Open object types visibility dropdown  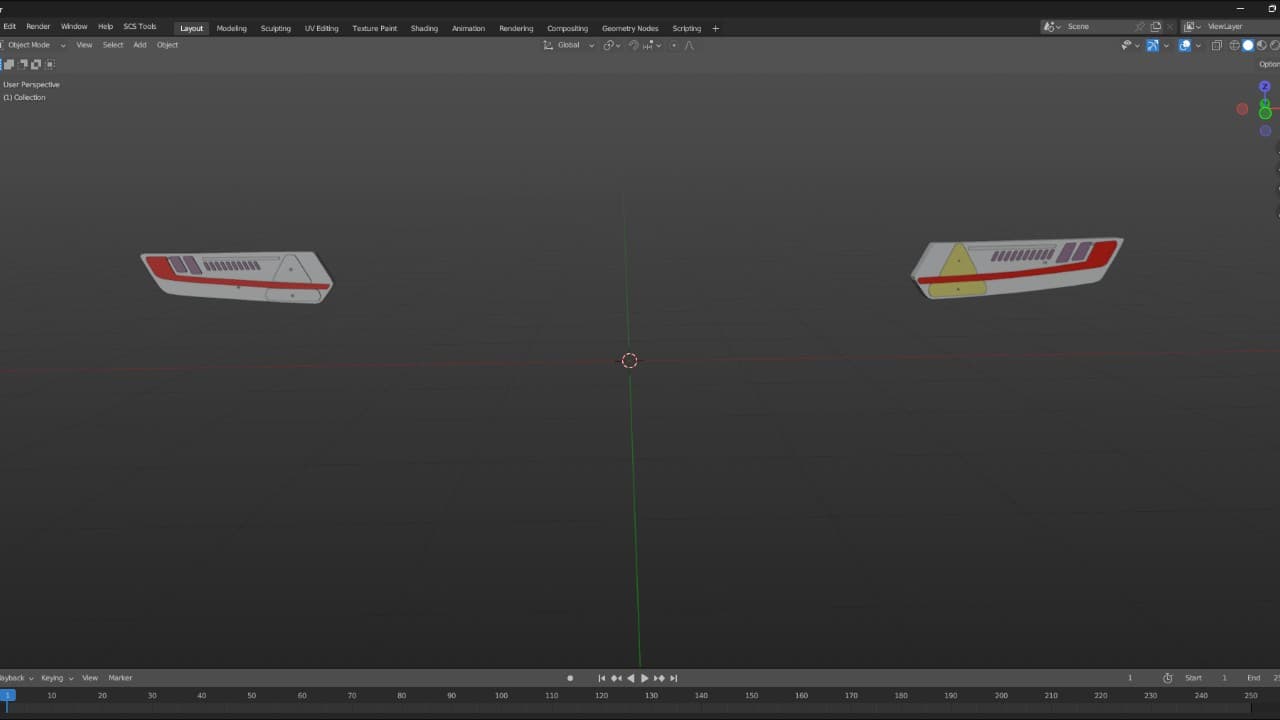click(1130, 45)
